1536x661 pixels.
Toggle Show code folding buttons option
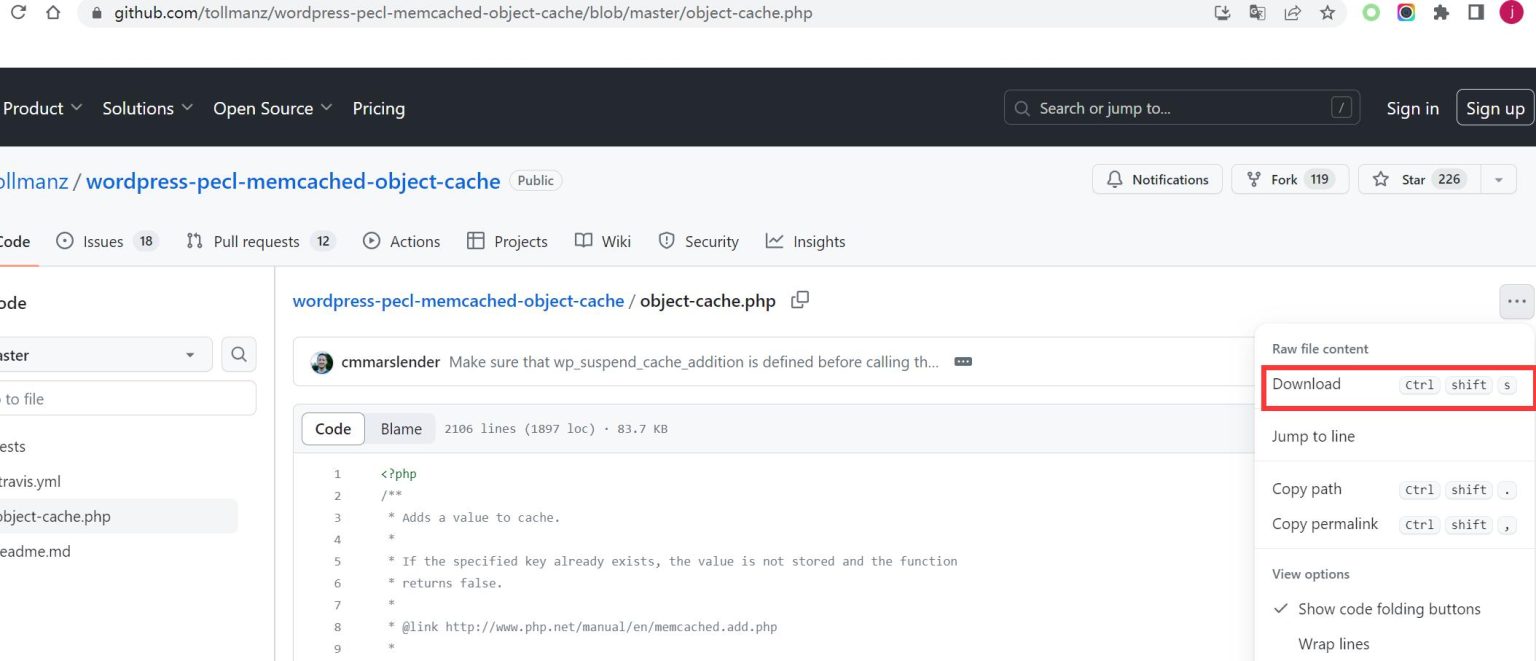tap(1388, 609)
